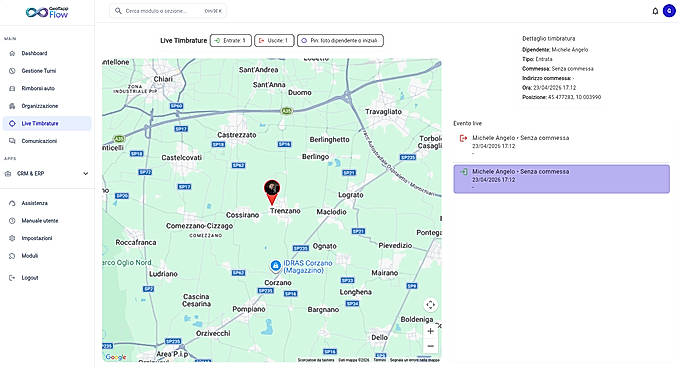Recenter map with the location target icon

coord(430,305)
